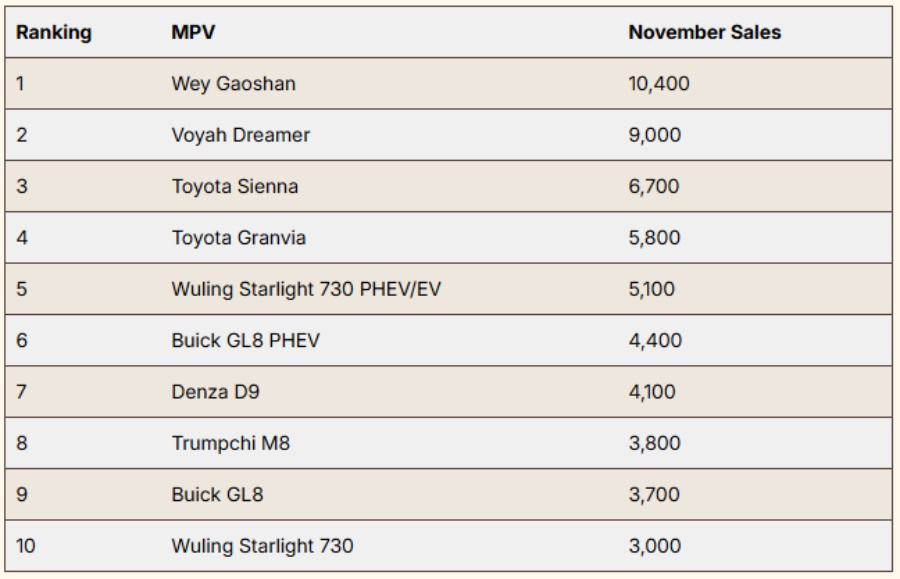Click the Ranking column header
Screen dimensions: 900x579
coord(54,32)
